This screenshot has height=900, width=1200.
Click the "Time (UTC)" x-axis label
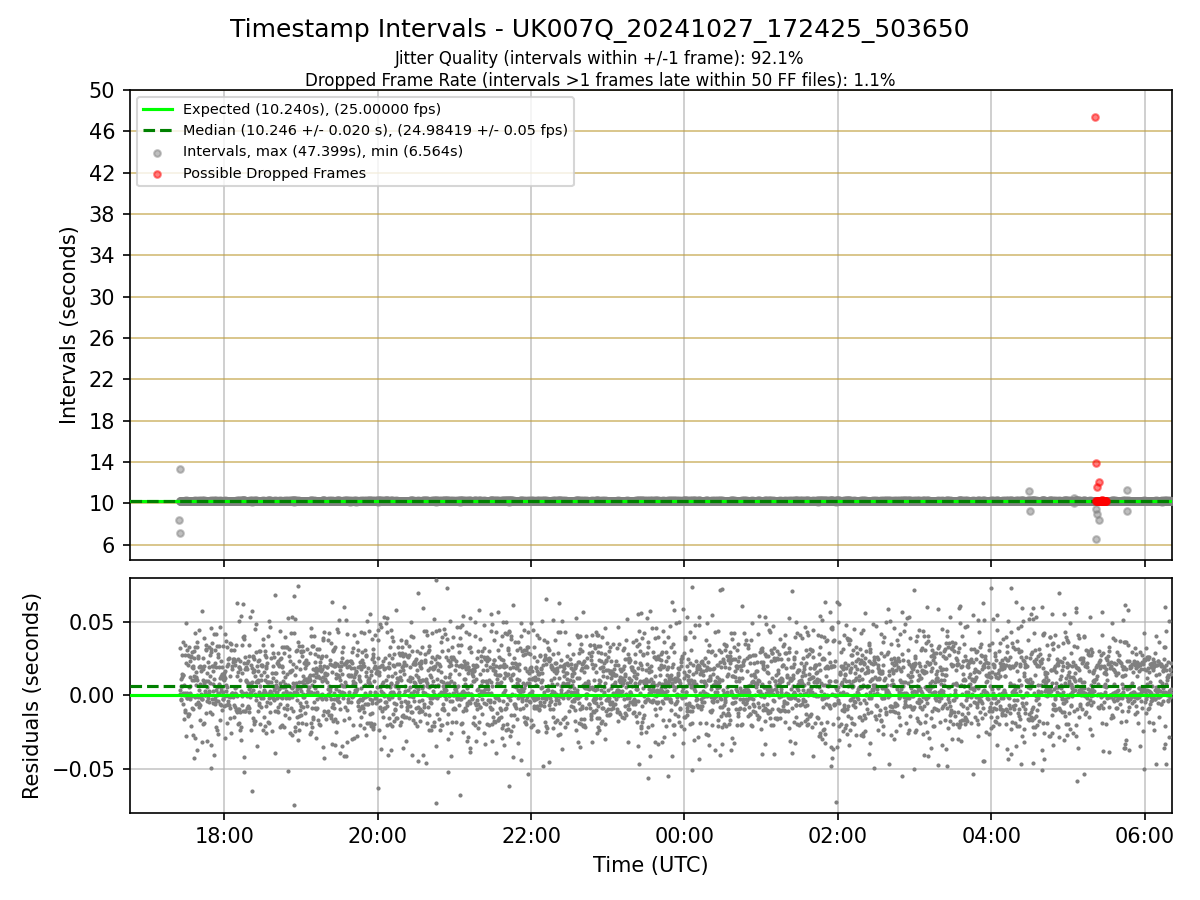pos(650,865)
